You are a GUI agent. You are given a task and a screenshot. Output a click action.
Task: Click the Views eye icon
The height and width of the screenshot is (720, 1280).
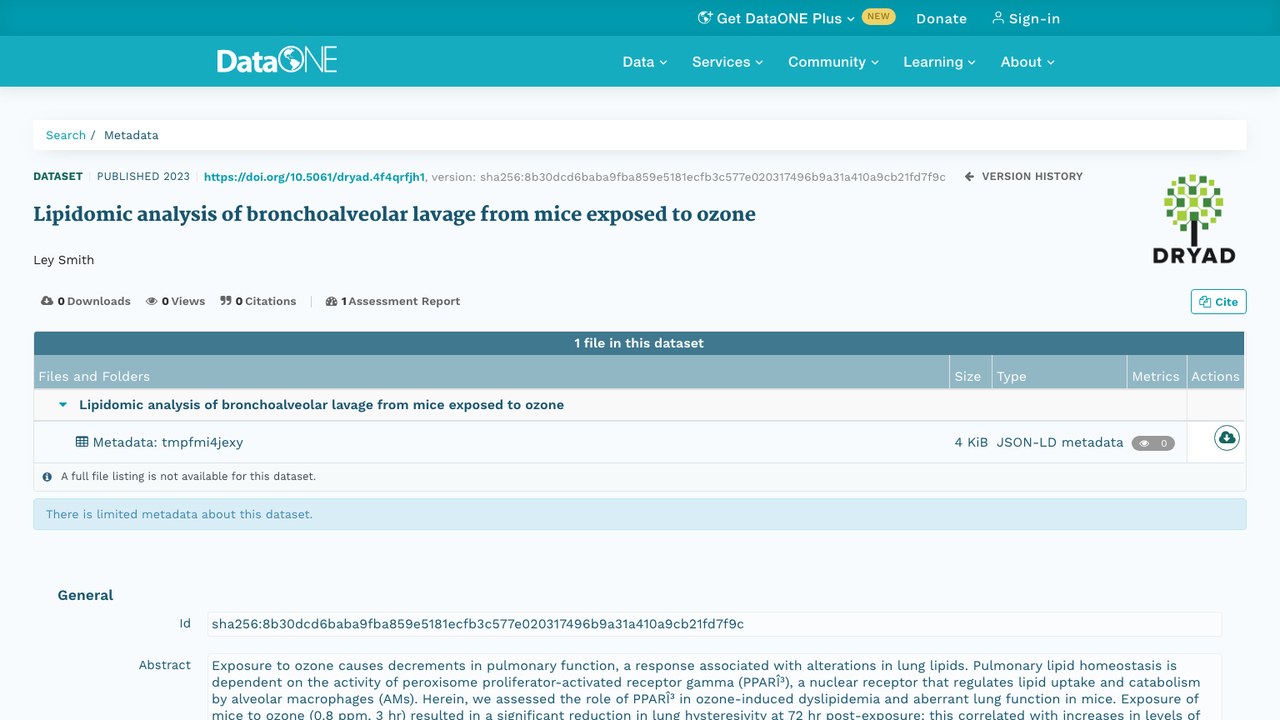tap(152, 301)
